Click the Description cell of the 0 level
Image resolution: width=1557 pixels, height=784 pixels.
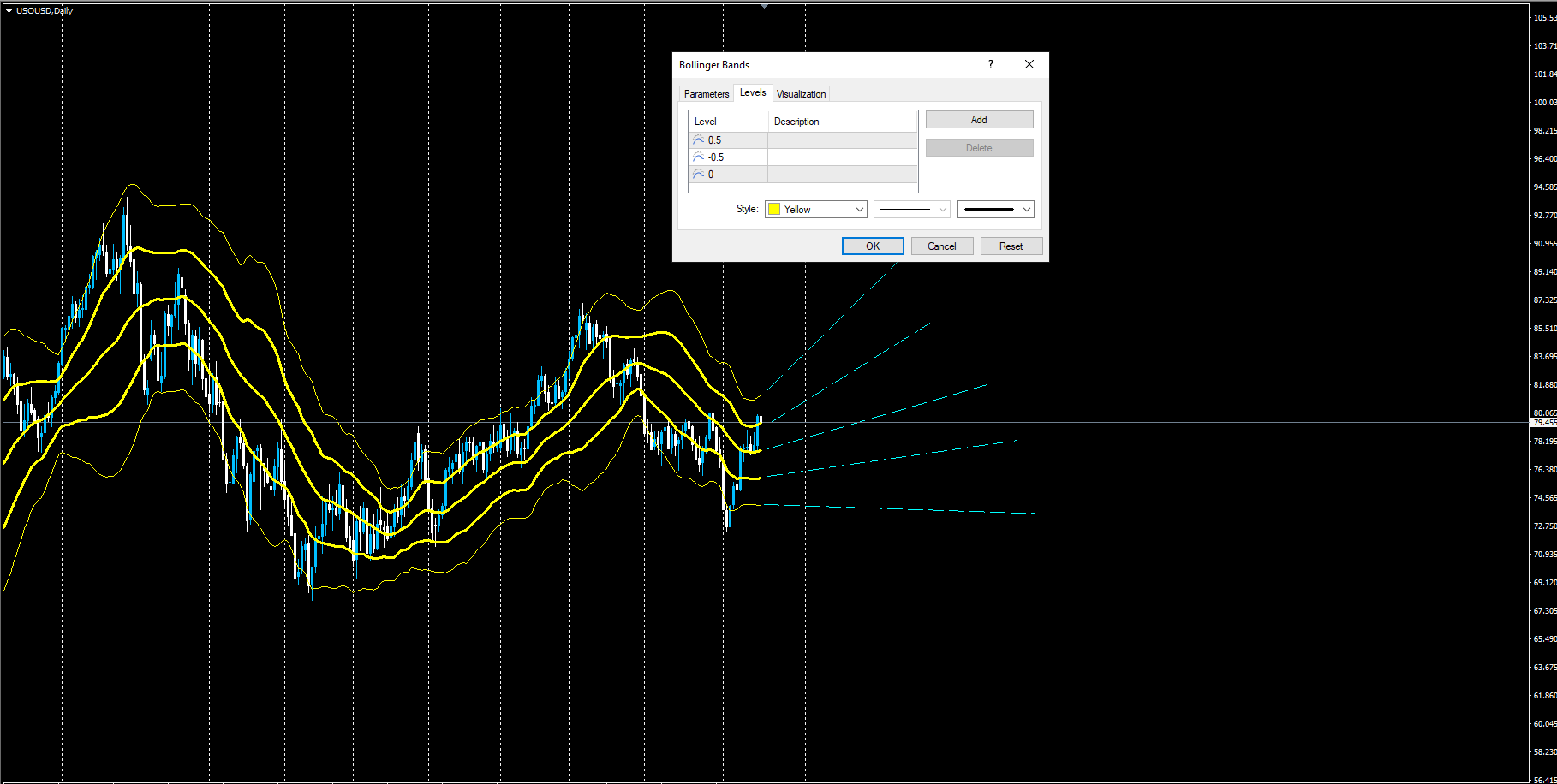[x=843, y=175]
